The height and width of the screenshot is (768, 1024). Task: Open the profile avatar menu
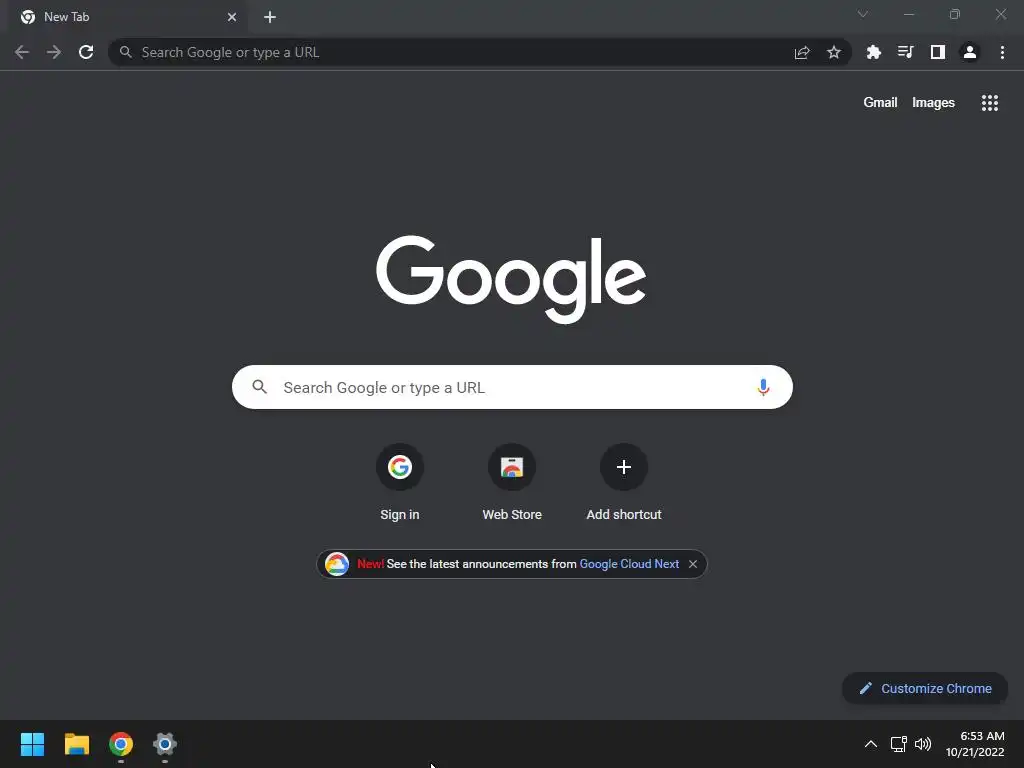[x=969, y=52]
